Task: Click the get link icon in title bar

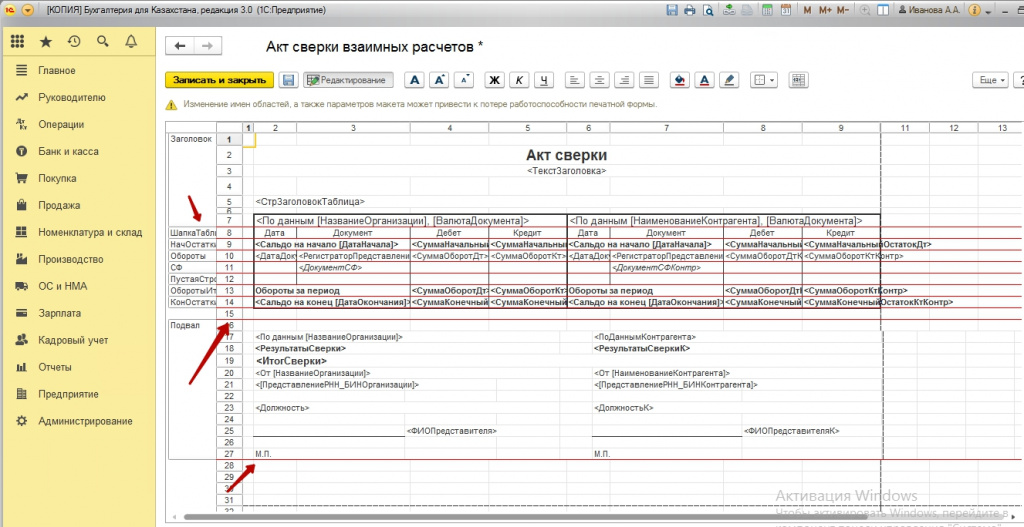Action: (729, 10)
